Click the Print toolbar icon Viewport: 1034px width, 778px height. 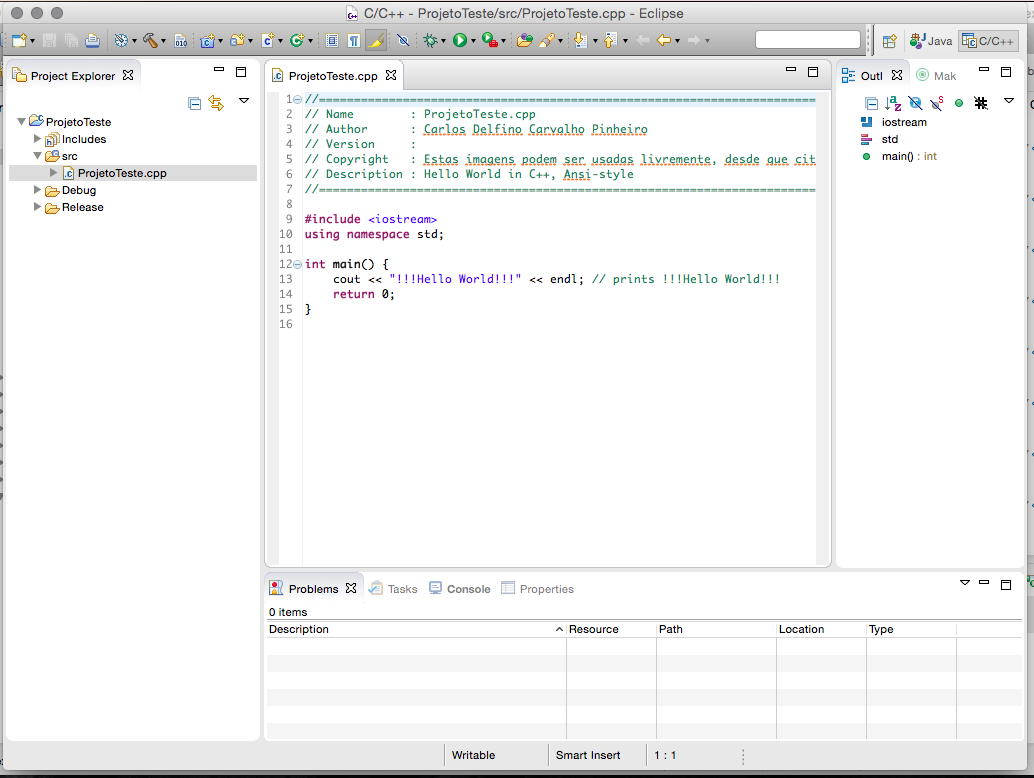92,41
